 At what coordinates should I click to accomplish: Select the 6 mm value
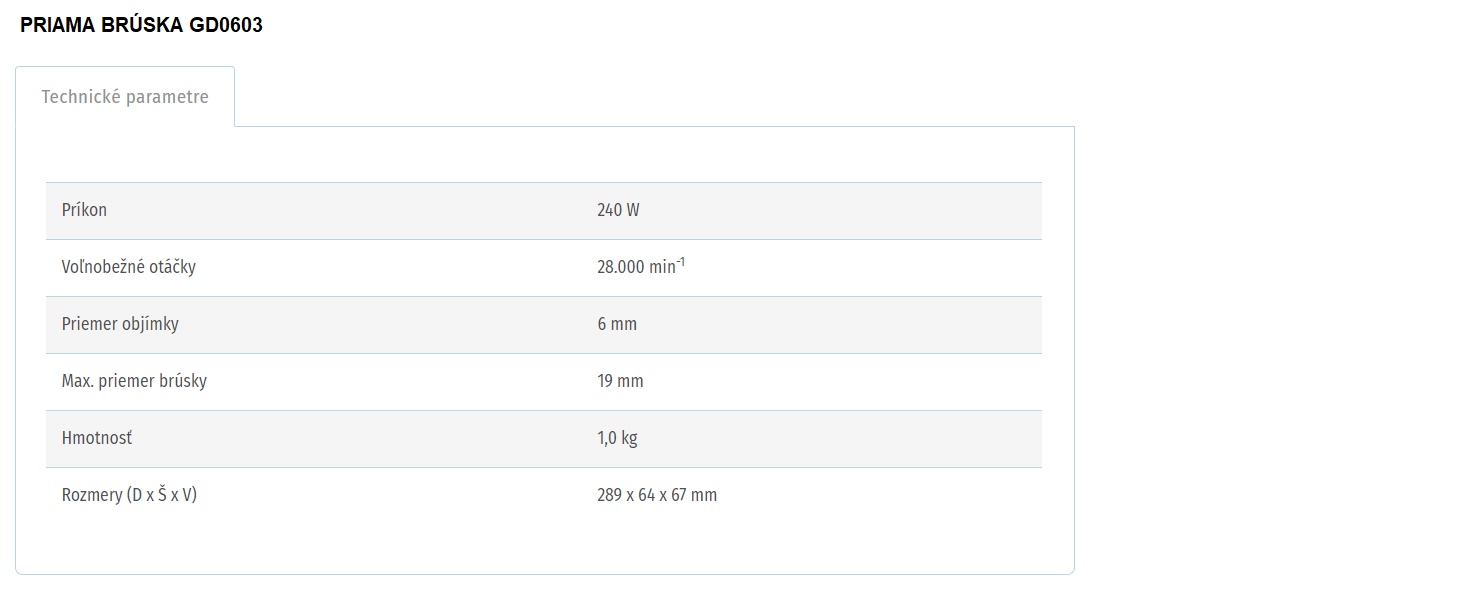coord(617,324)
